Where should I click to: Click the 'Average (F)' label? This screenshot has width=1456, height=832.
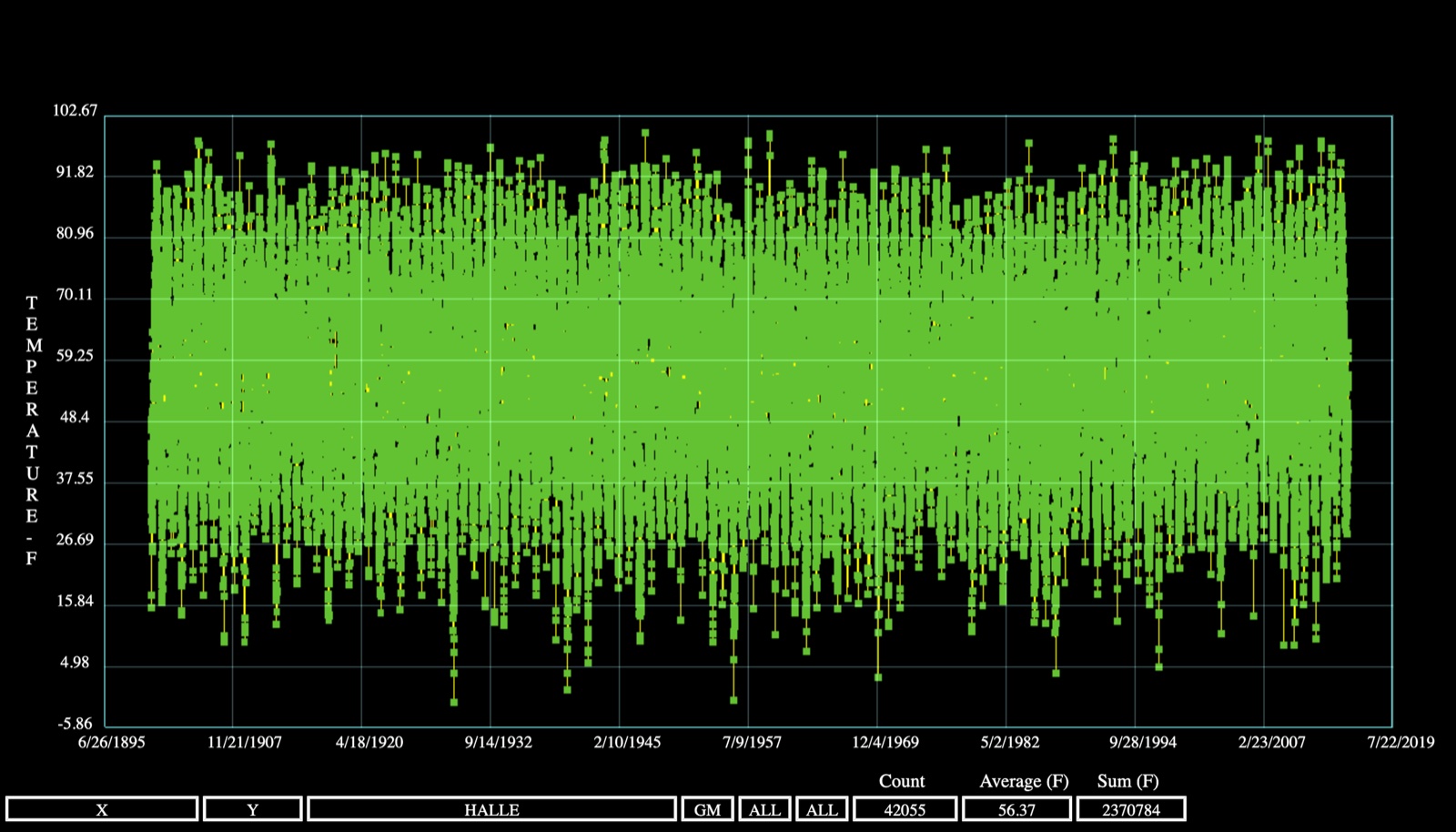1024,781
